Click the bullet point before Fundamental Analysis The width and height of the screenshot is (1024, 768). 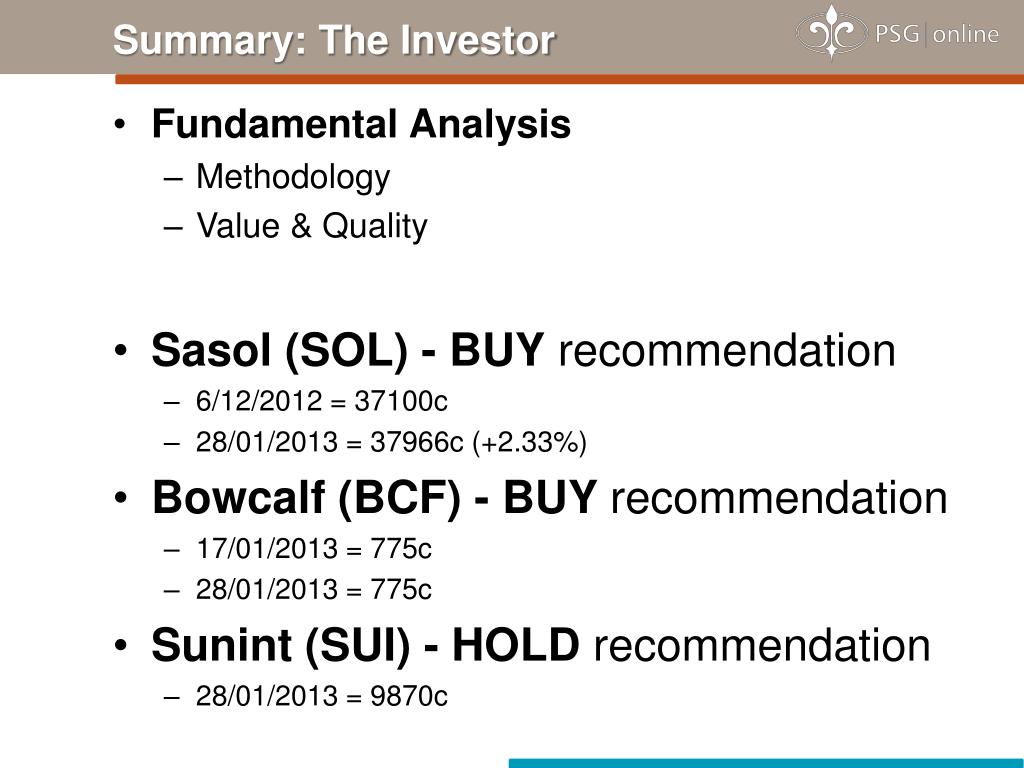(x=120, y=125)
